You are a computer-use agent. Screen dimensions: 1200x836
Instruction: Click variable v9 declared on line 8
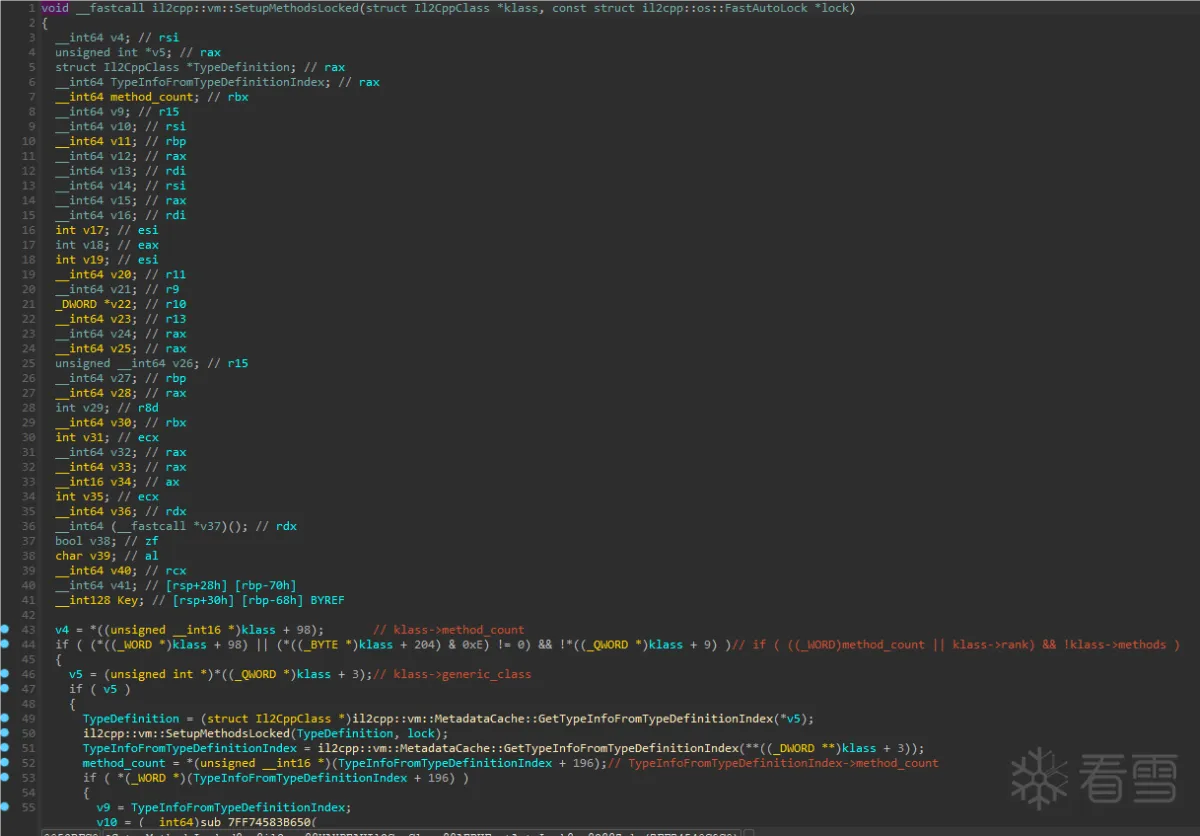pyautogui.click(x=117, y=111)
